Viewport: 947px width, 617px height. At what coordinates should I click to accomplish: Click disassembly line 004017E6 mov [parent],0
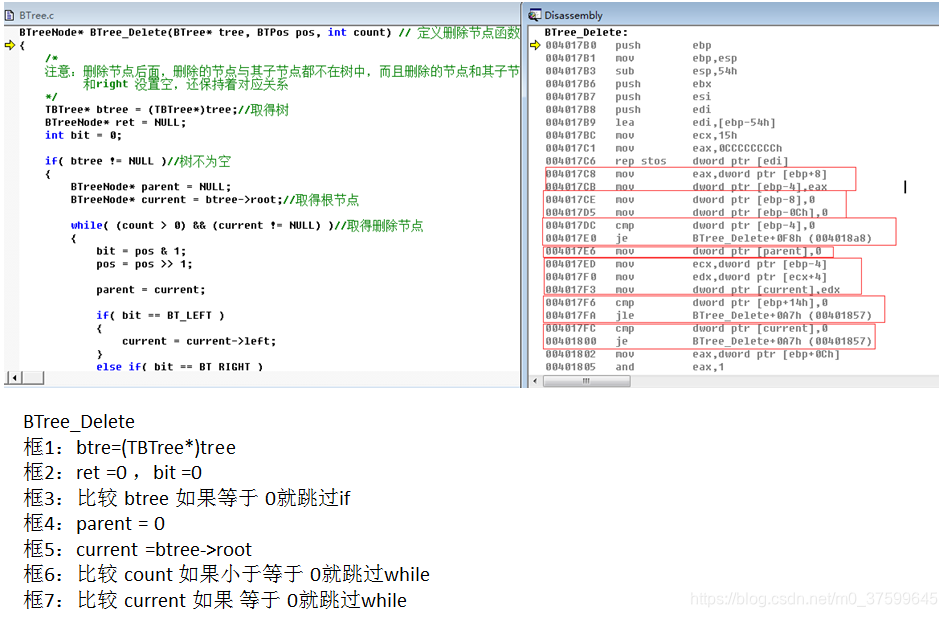tap(683, 251)
